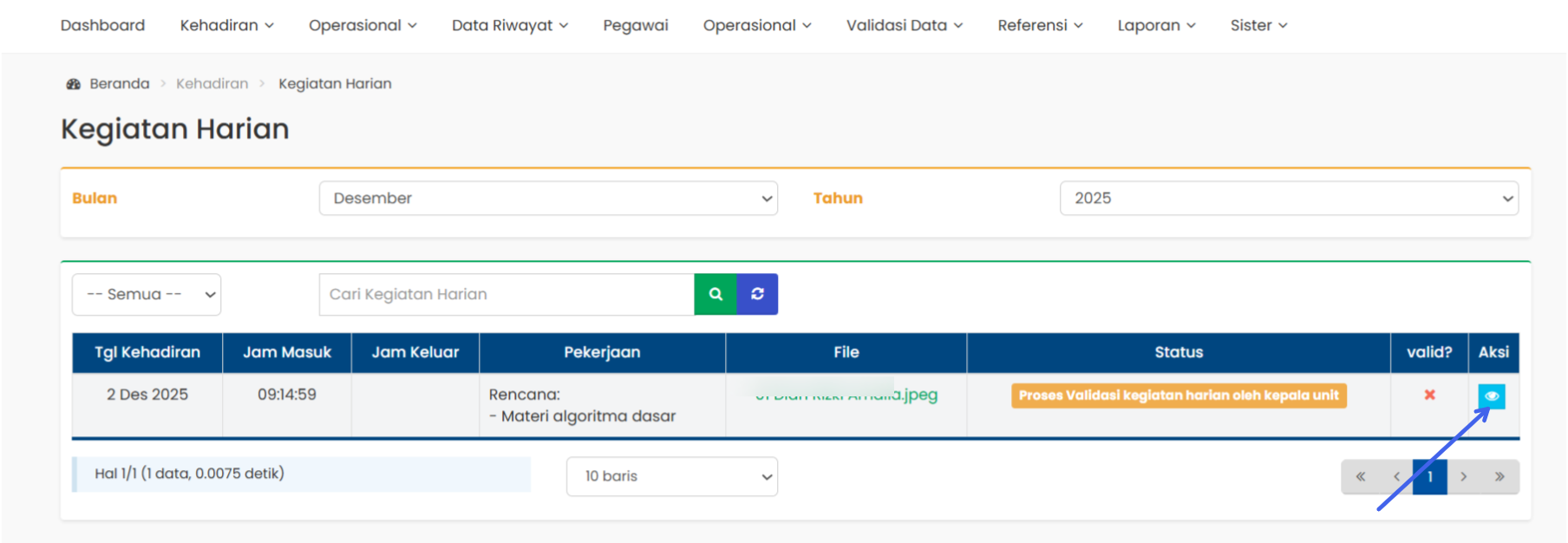This screenshot has height=543, width=1568.
Task: Click the red X valid indicator
Action: pyautogui.click(x=1429, y=395)
